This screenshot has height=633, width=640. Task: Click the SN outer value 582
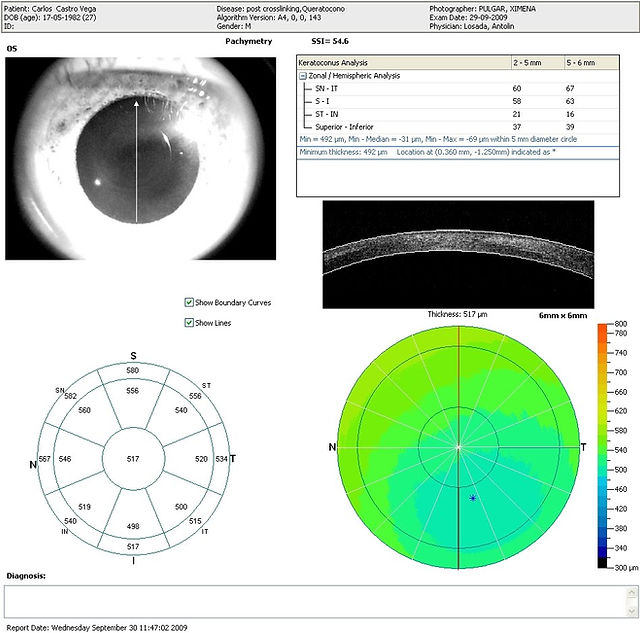coord(70,396)
